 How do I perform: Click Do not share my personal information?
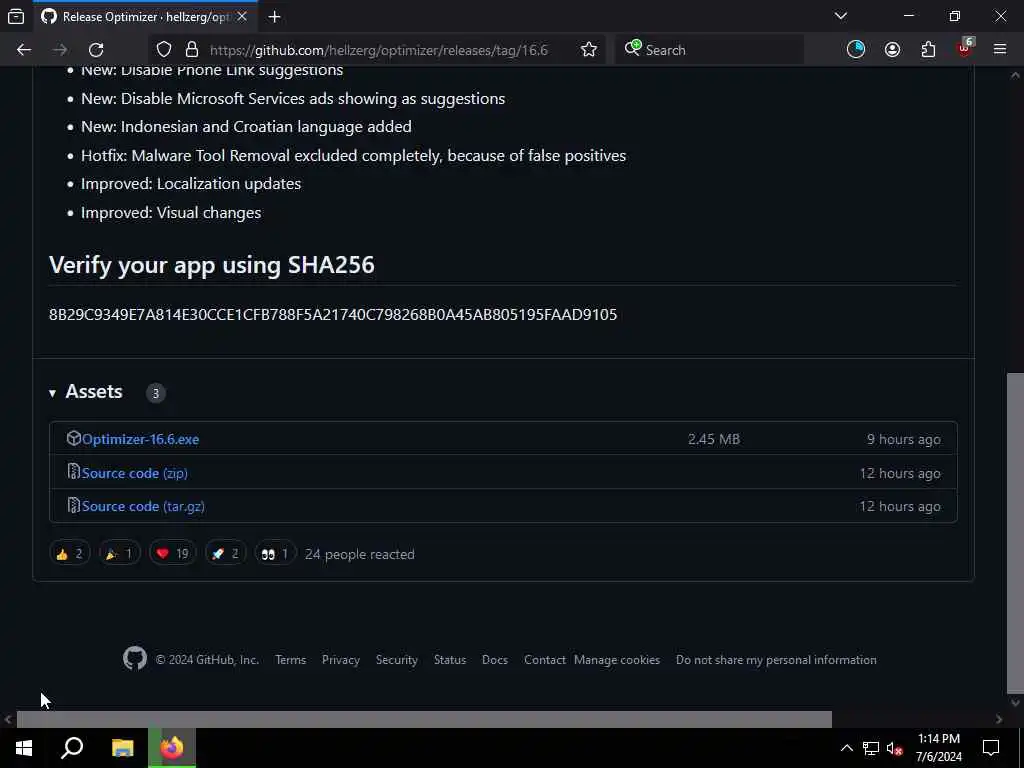point(776,660)
